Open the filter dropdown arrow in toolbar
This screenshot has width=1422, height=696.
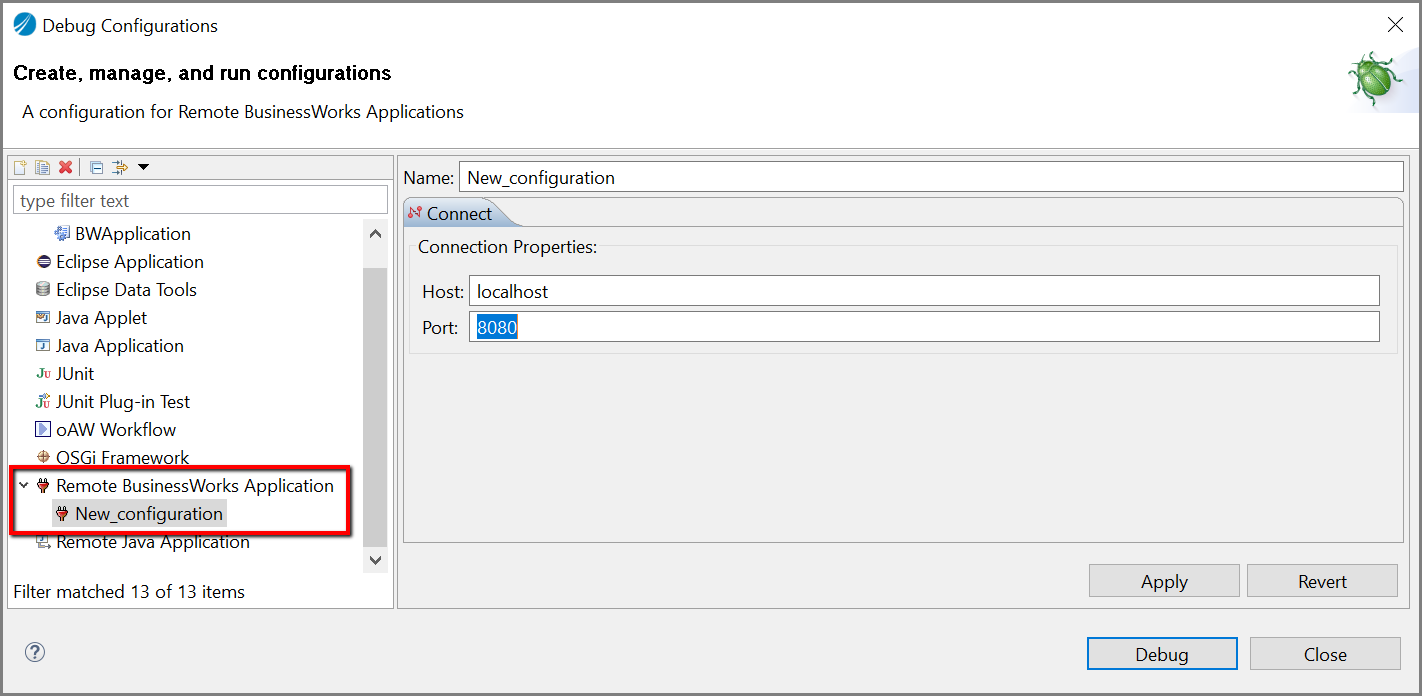[x=143, y=167]
